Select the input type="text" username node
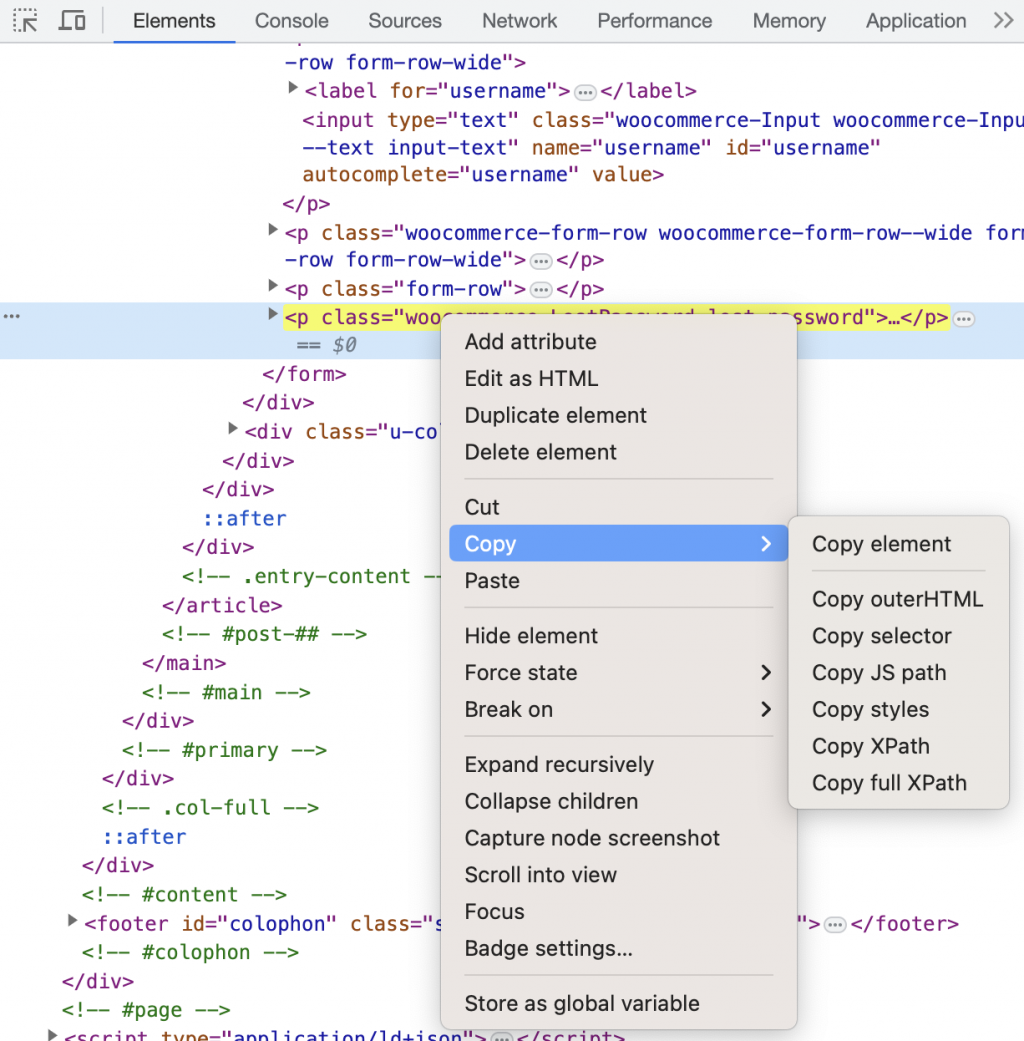 point(663,147)
